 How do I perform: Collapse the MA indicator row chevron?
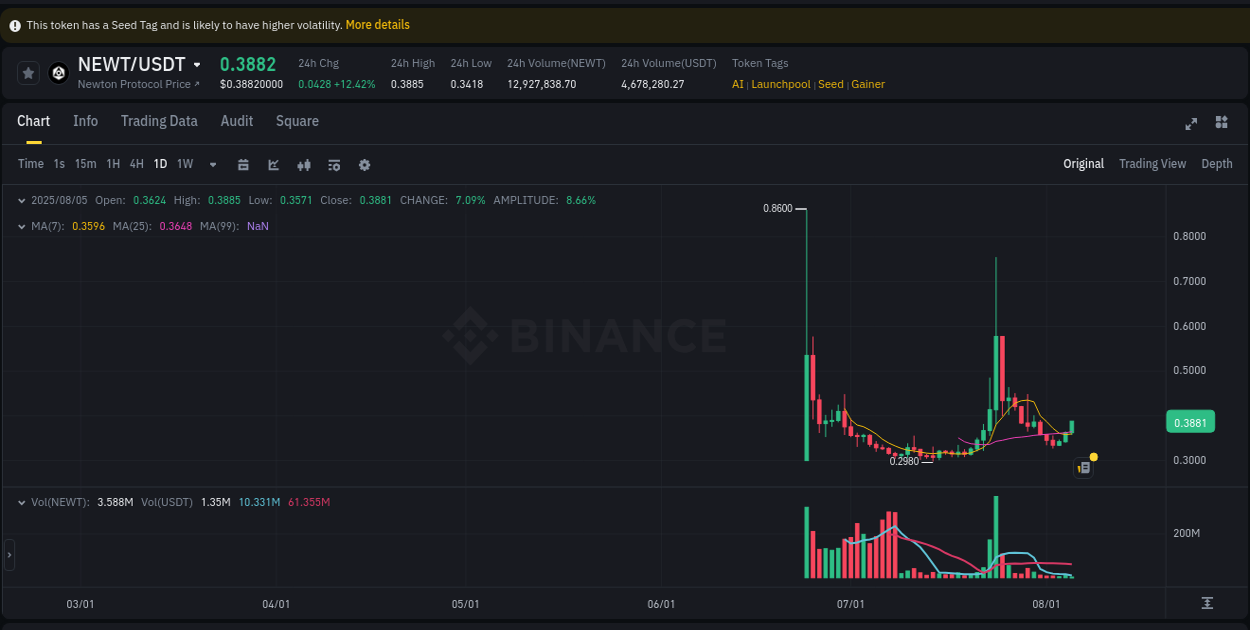[20, 226]
